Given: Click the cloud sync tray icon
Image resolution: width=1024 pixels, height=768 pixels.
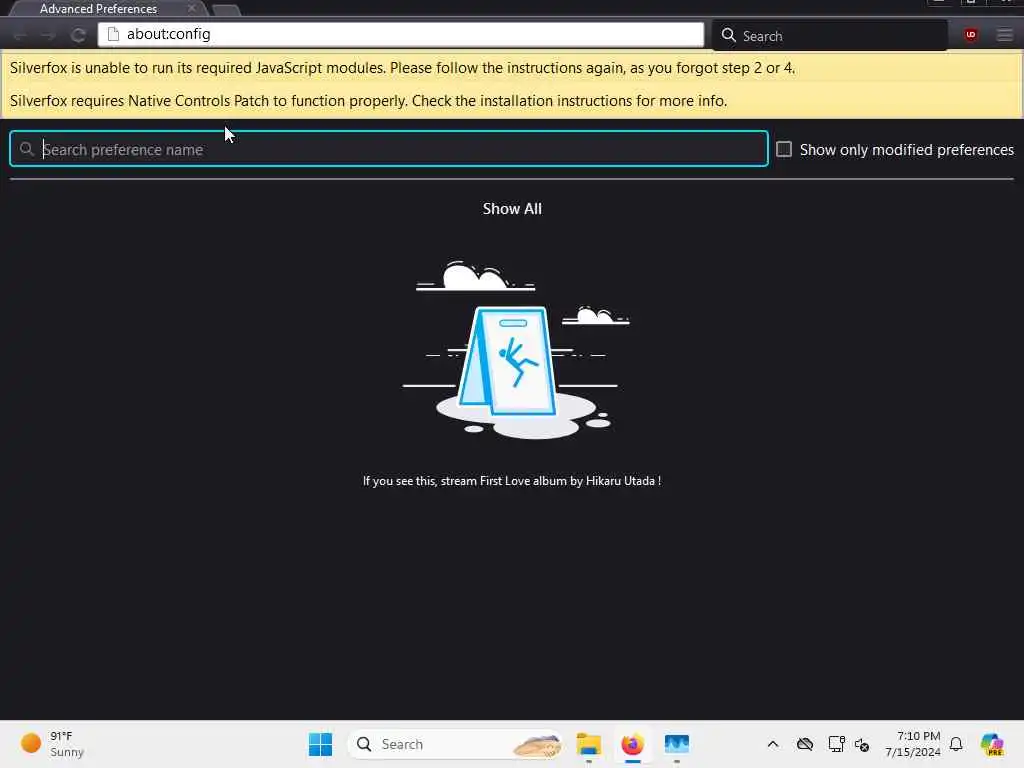Looking at the screenshot, I should [x=805, y=744].
